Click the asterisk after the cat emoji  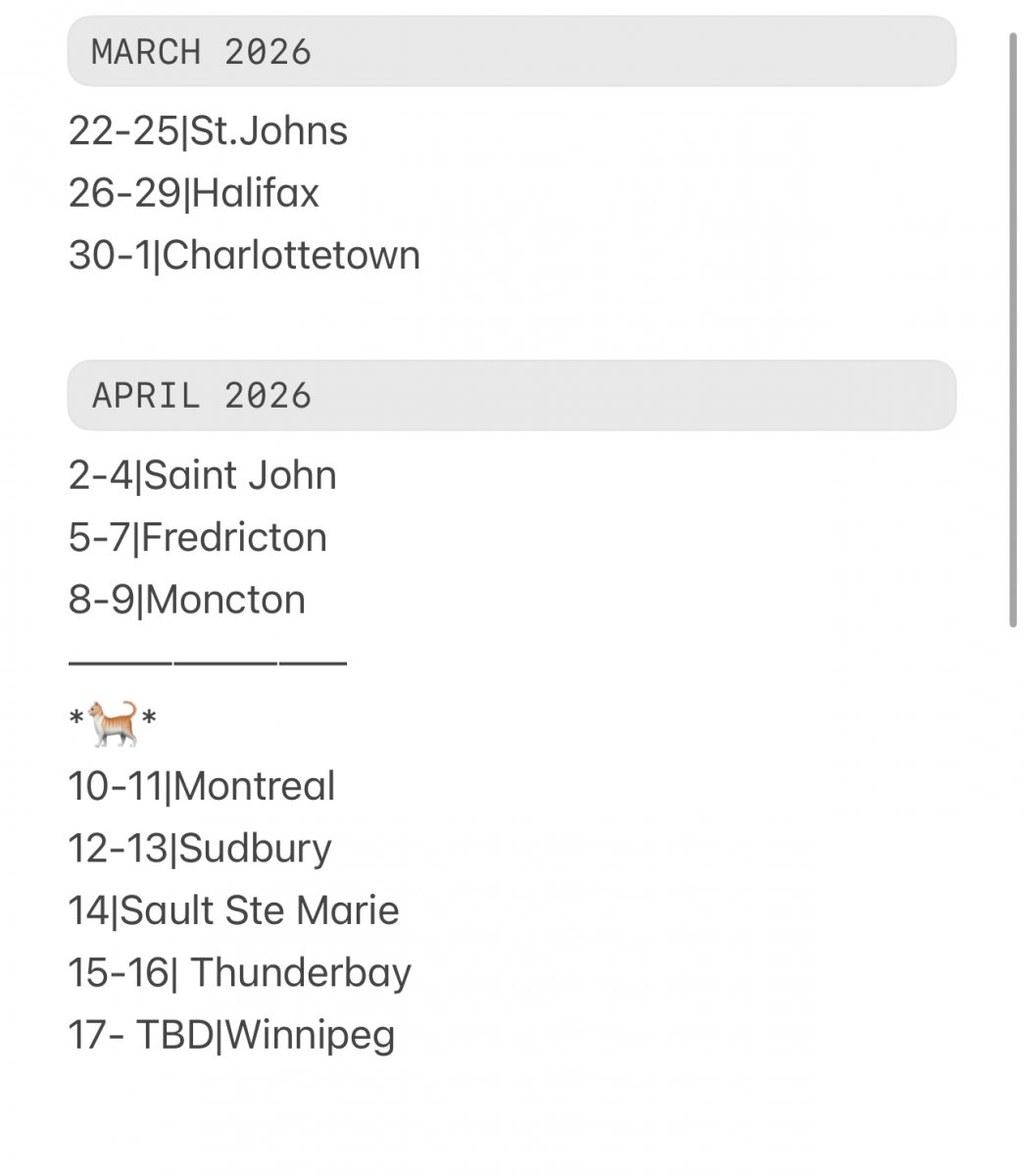tap(149, 720)
